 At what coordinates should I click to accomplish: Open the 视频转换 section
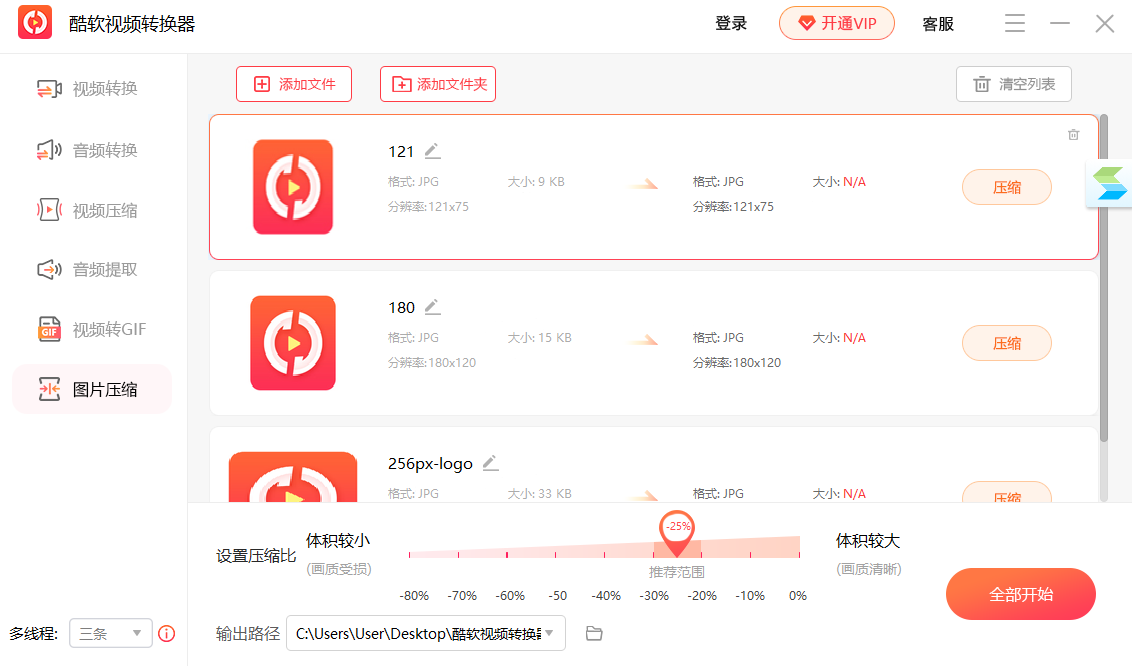click(87, 89)
